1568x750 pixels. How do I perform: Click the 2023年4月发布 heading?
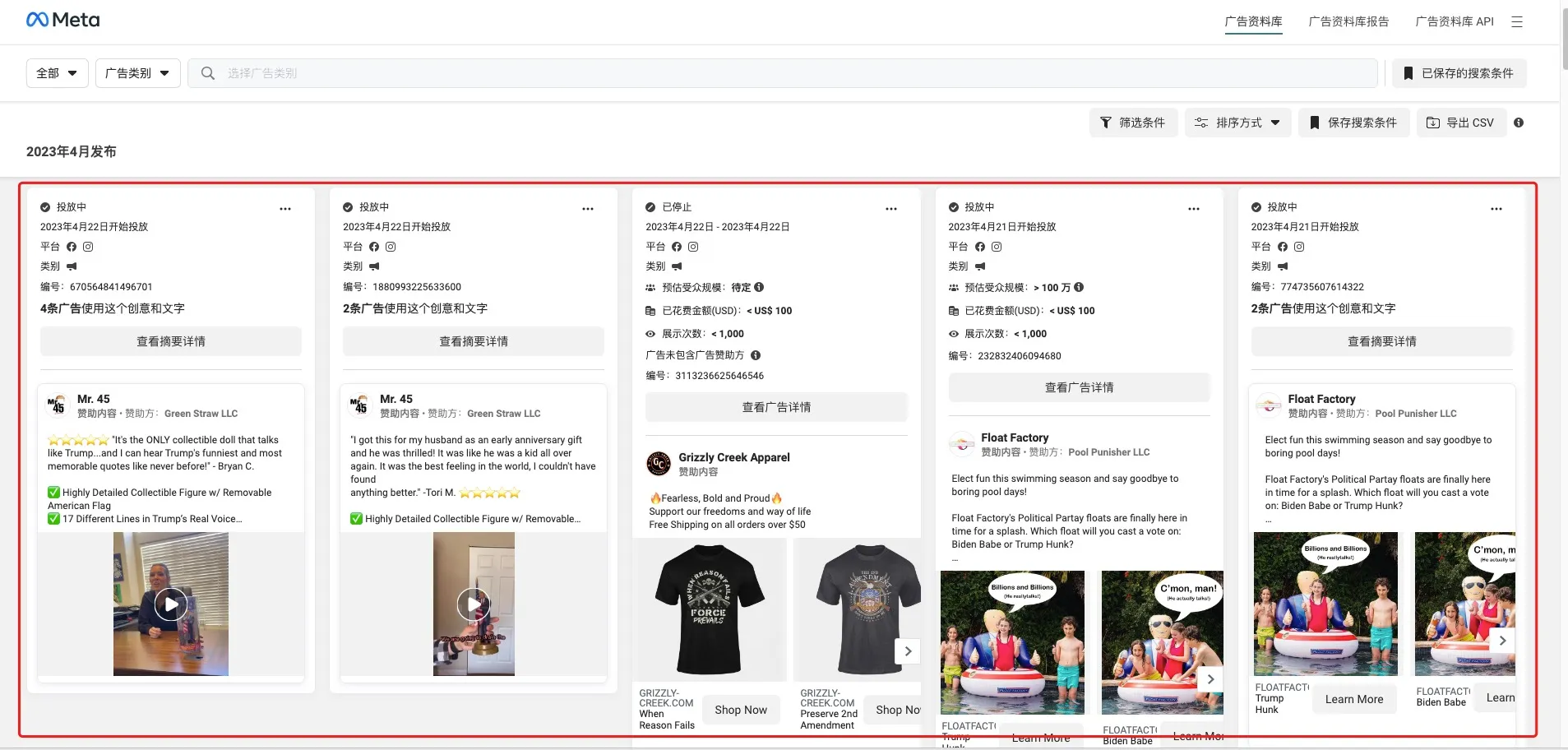tap(72, 151)
